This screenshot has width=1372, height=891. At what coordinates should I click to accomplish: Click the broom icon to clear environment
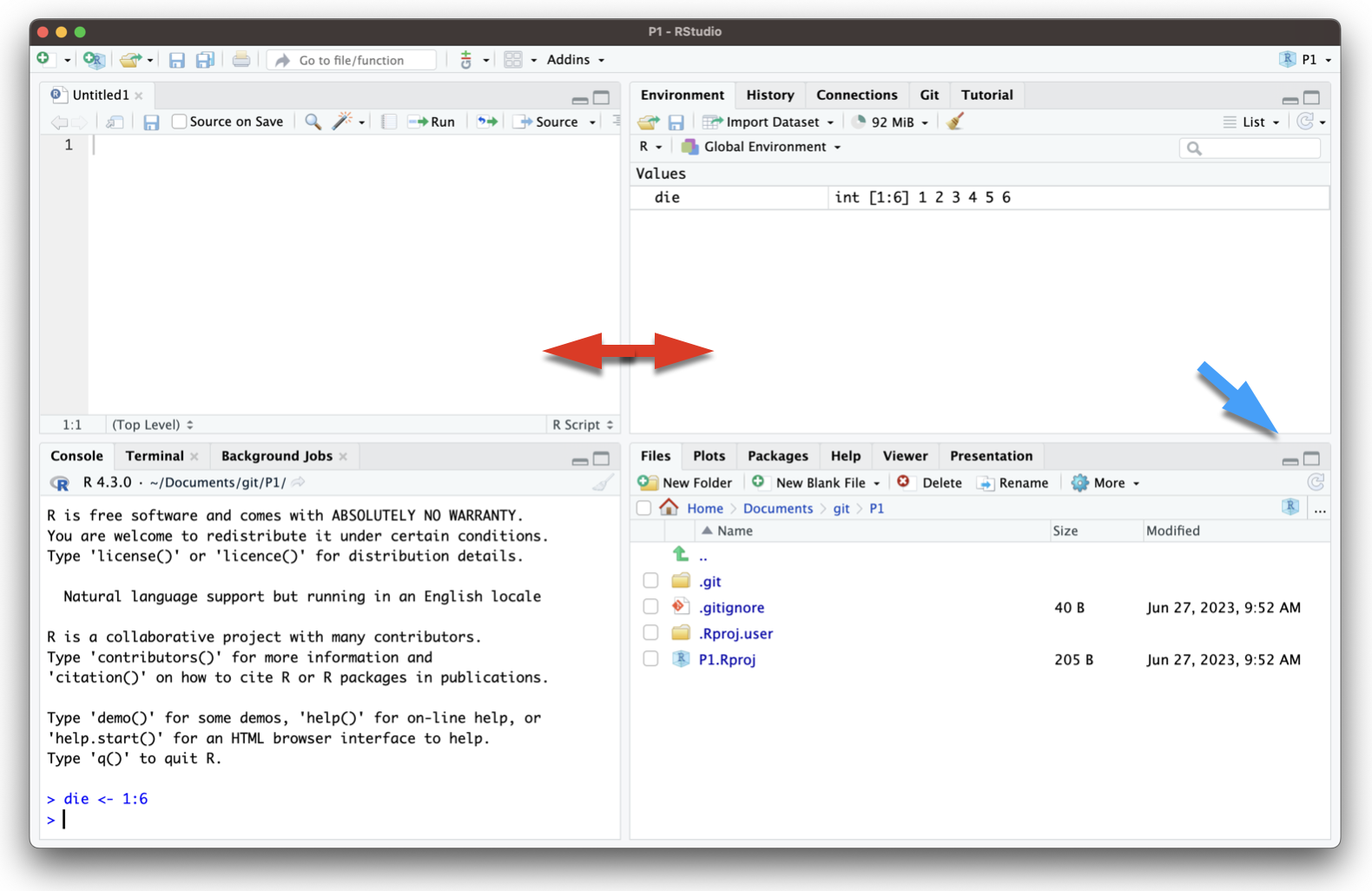[955, 122]
